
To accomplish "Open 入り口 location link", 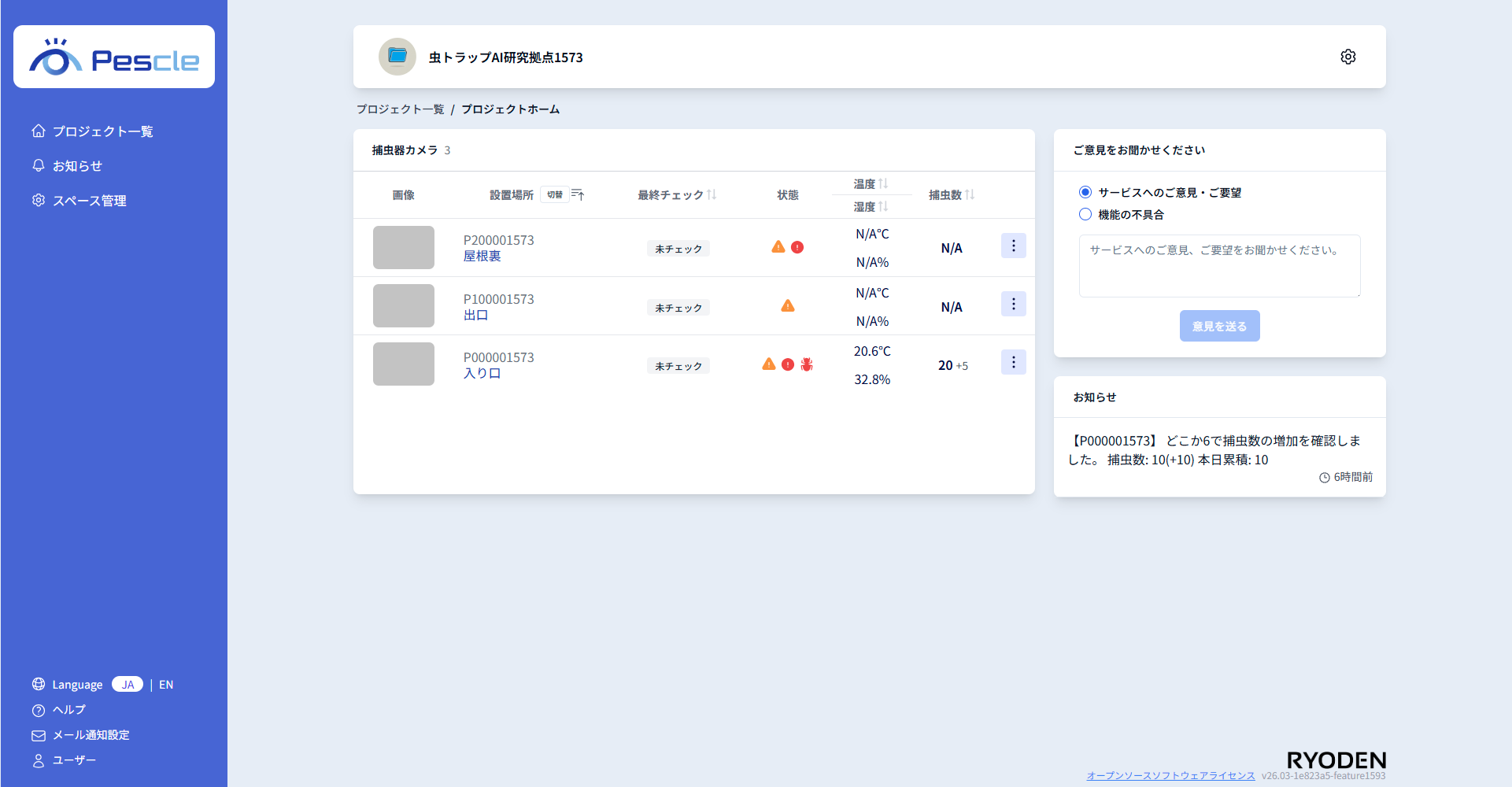I will [482, 373].
